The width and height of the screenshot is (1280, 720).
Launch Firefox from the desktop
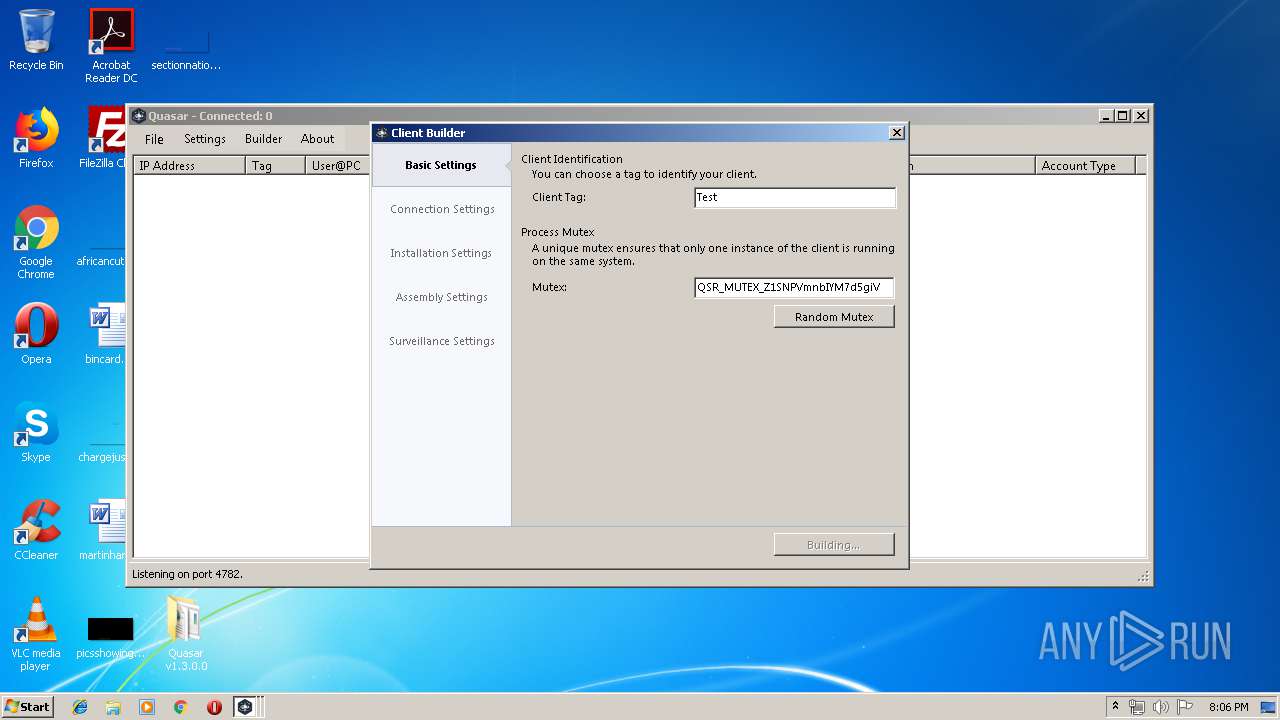pyautogui.click(x=36, y=138)
